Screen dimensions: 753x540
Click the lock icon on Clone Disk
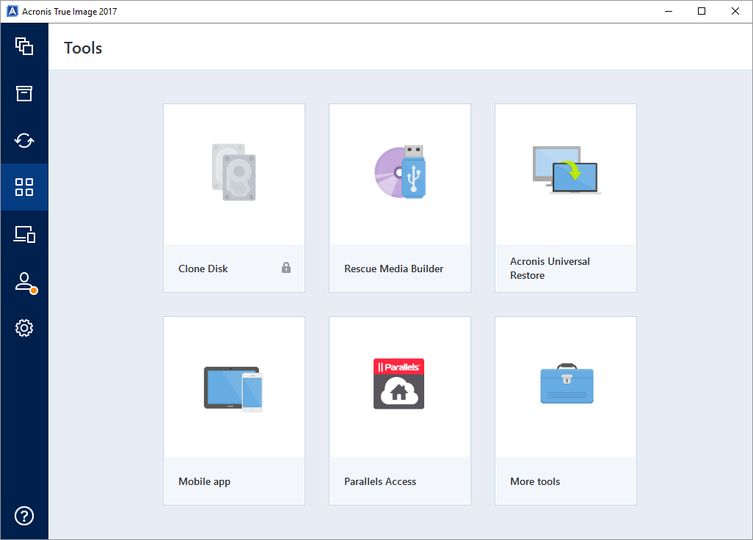[286, 268]
